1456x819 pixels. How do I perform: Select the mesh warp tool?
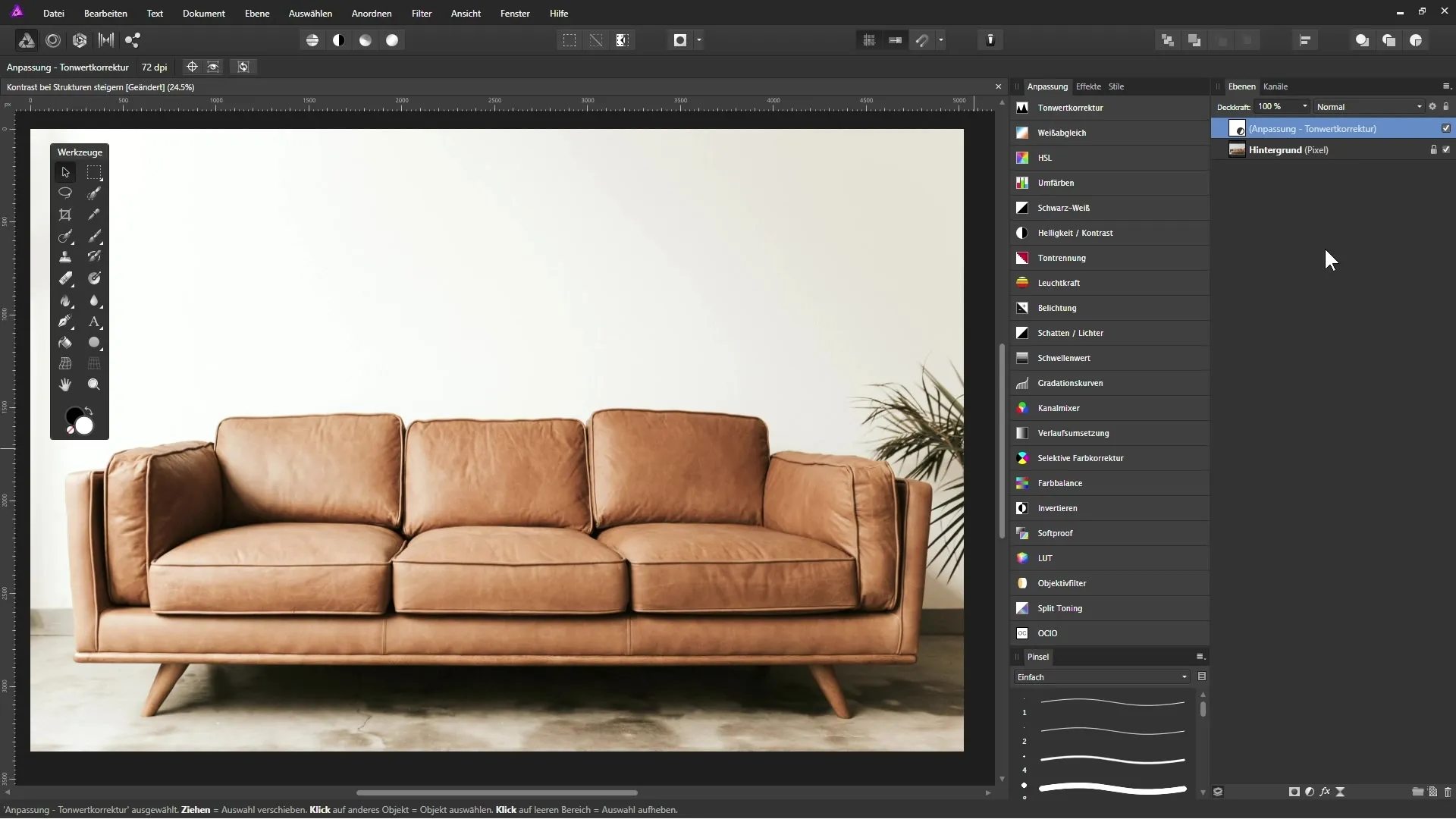pos(65,364)
